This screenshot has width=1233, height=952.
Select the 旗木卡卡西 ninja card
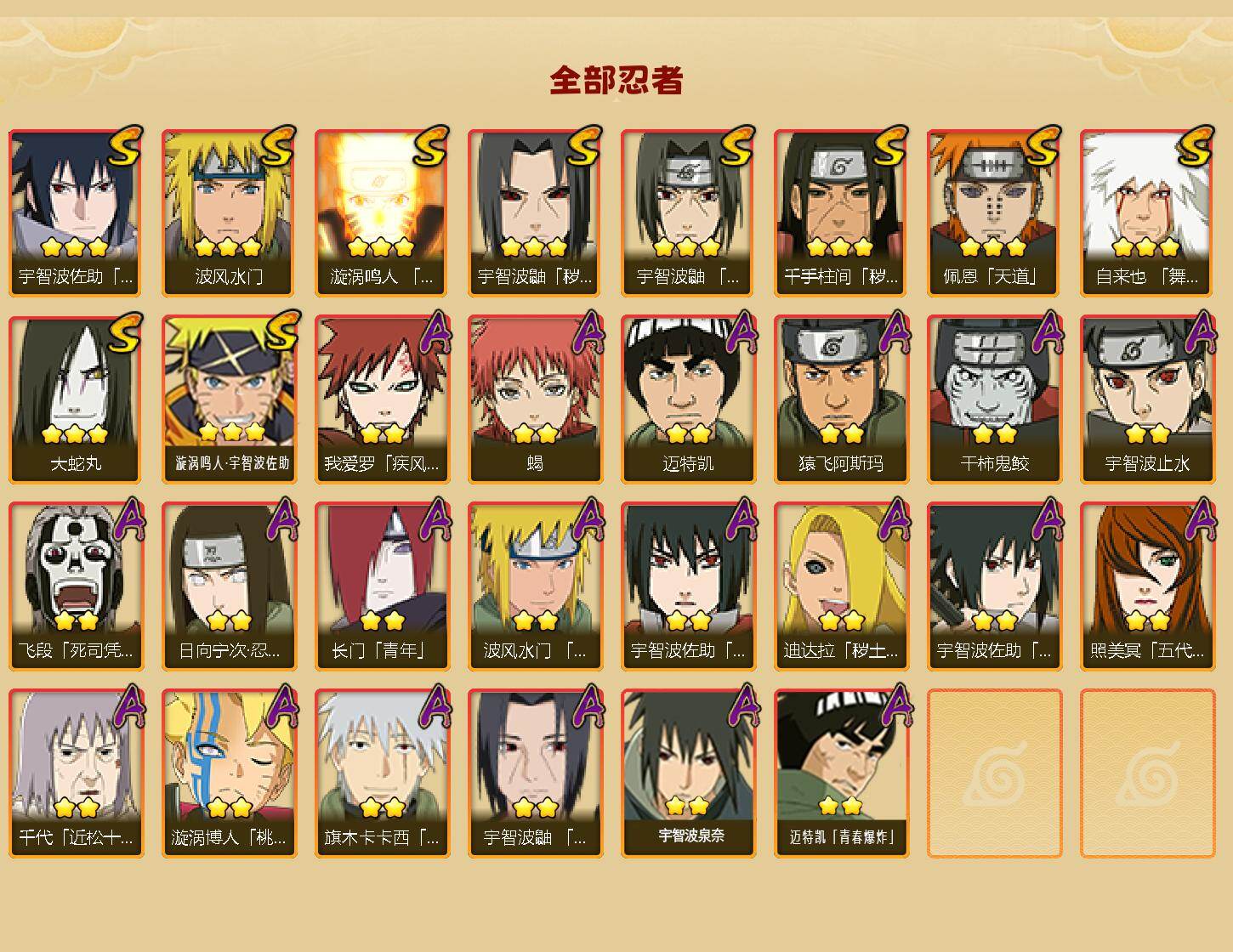(382, 773)
